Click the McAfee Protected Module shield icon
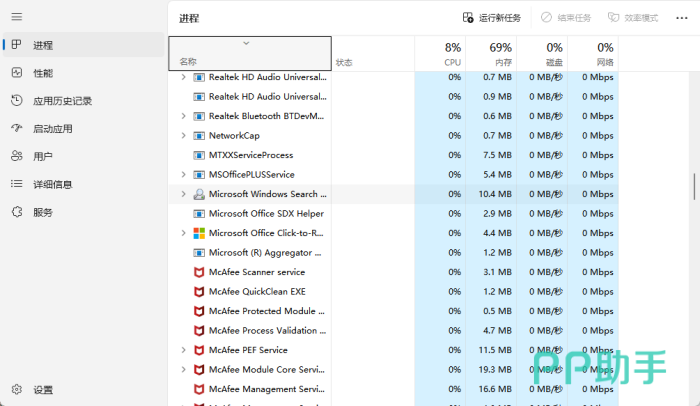Screen dimensions: 700x406 click(x=199, y=311)
